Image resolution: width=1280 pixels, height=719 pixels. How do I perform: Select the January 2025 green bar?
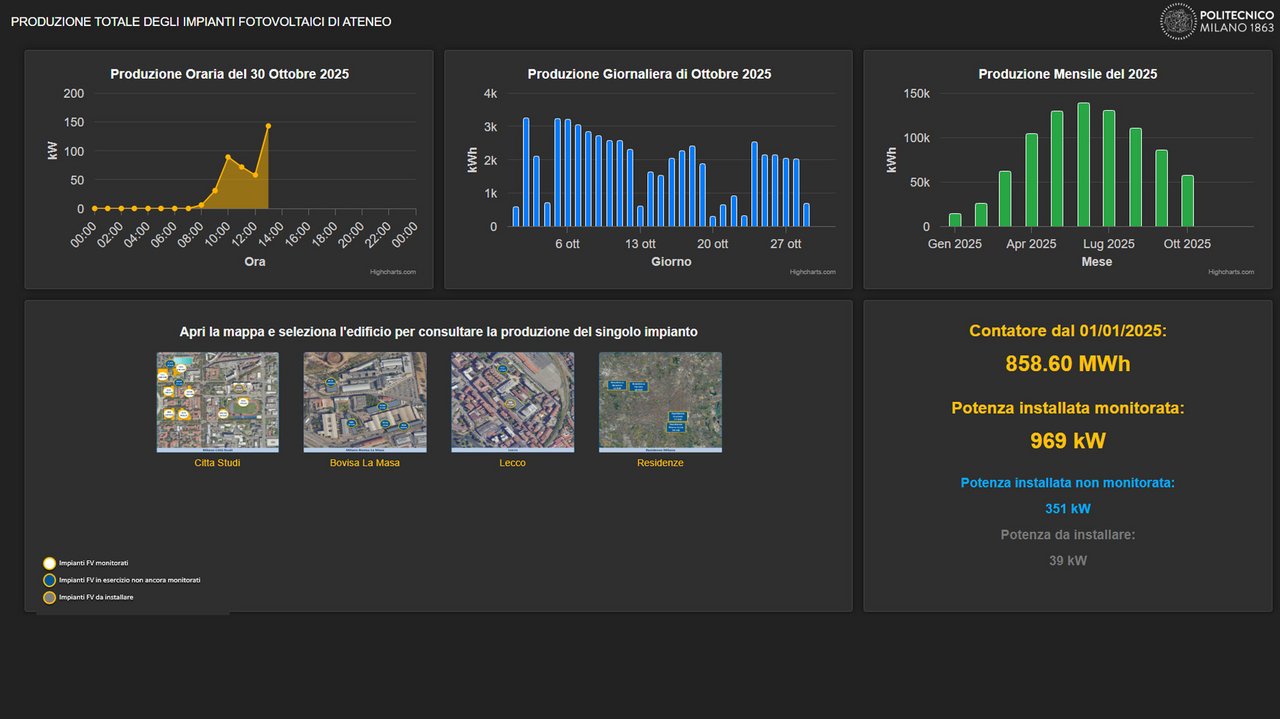(955, 220)
